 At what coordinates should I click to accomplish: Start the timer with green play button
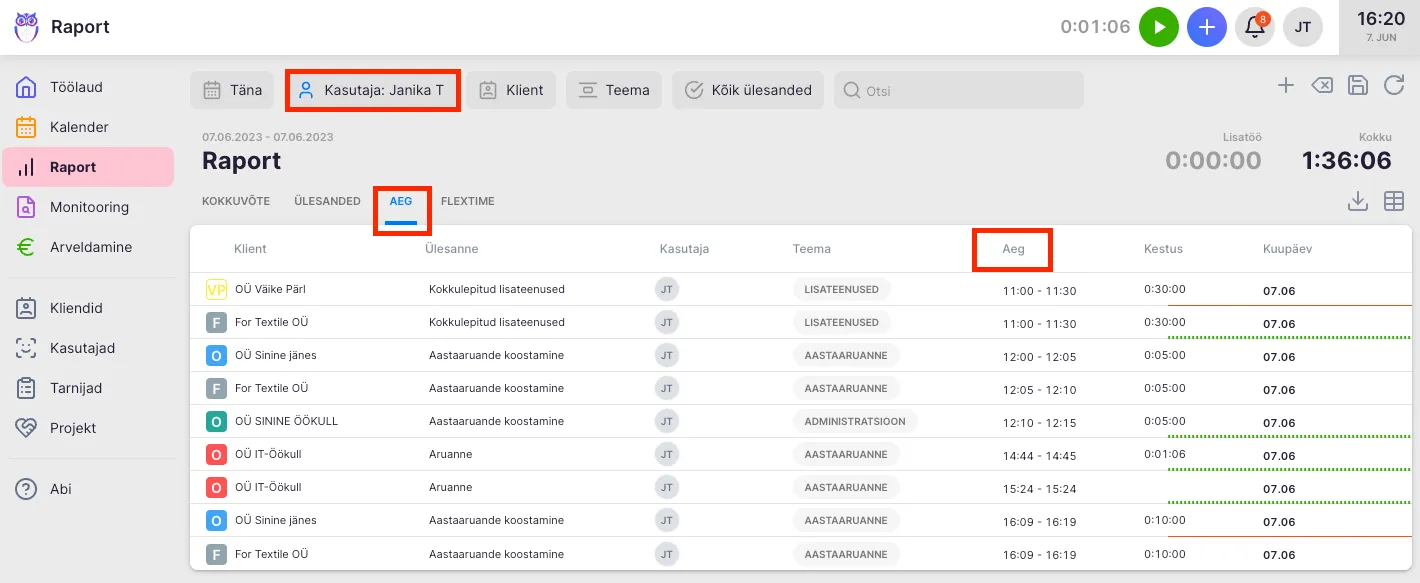click(x=1159, y=27)
